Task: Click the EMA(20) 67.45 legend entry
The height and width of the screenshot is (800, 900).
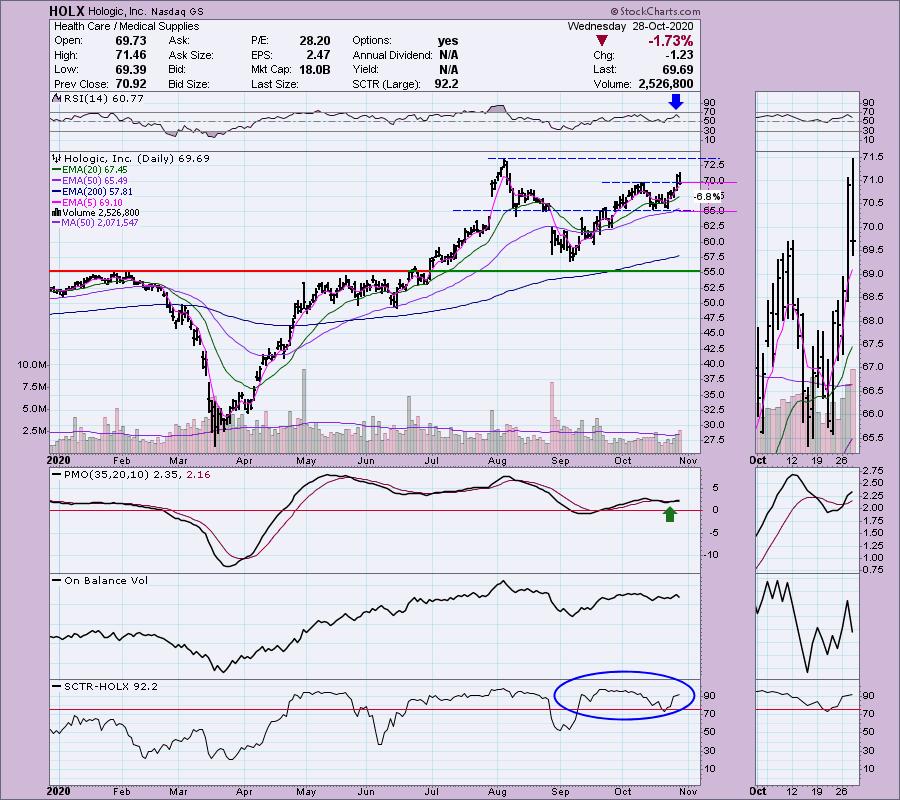Action: click(x=95, y=170)
